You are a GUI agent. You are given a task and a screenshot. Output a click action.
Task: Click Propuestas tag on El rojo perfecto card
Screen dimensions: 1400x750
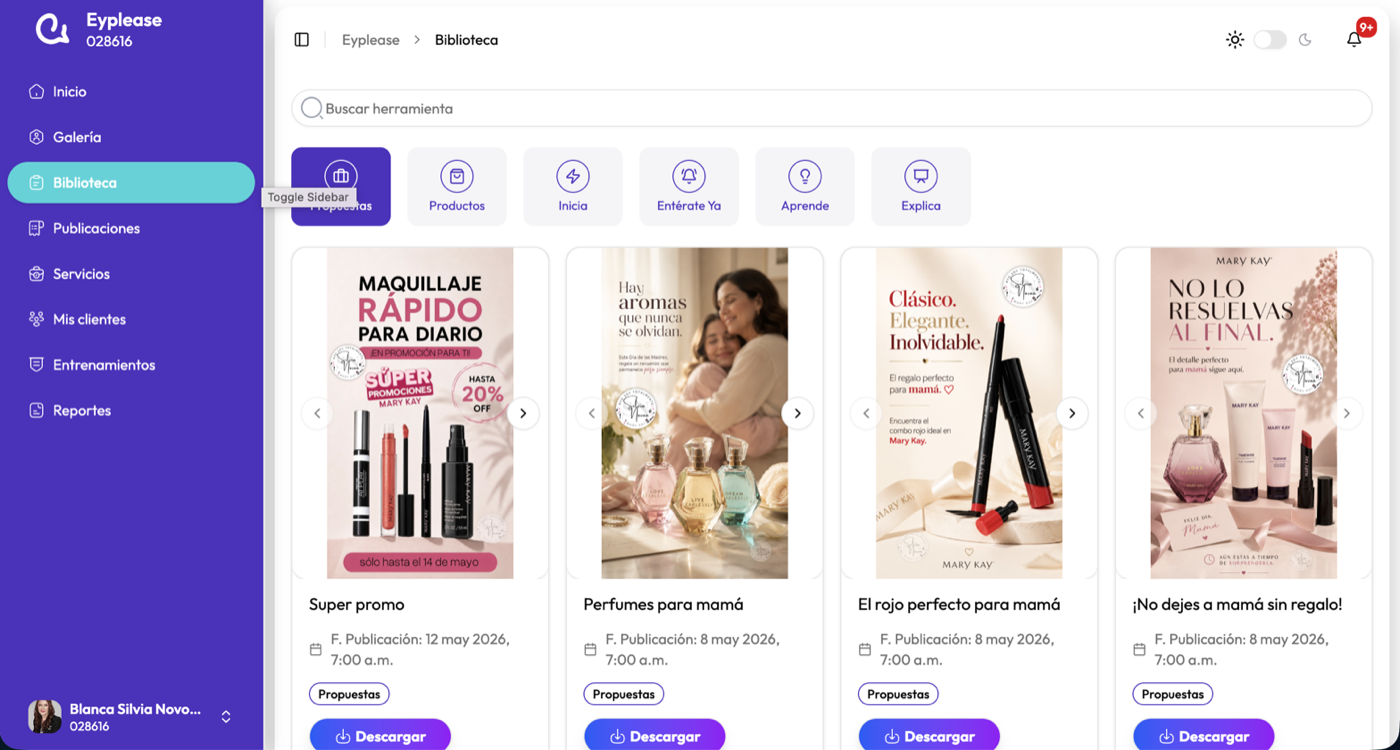(x=898, y=694)
